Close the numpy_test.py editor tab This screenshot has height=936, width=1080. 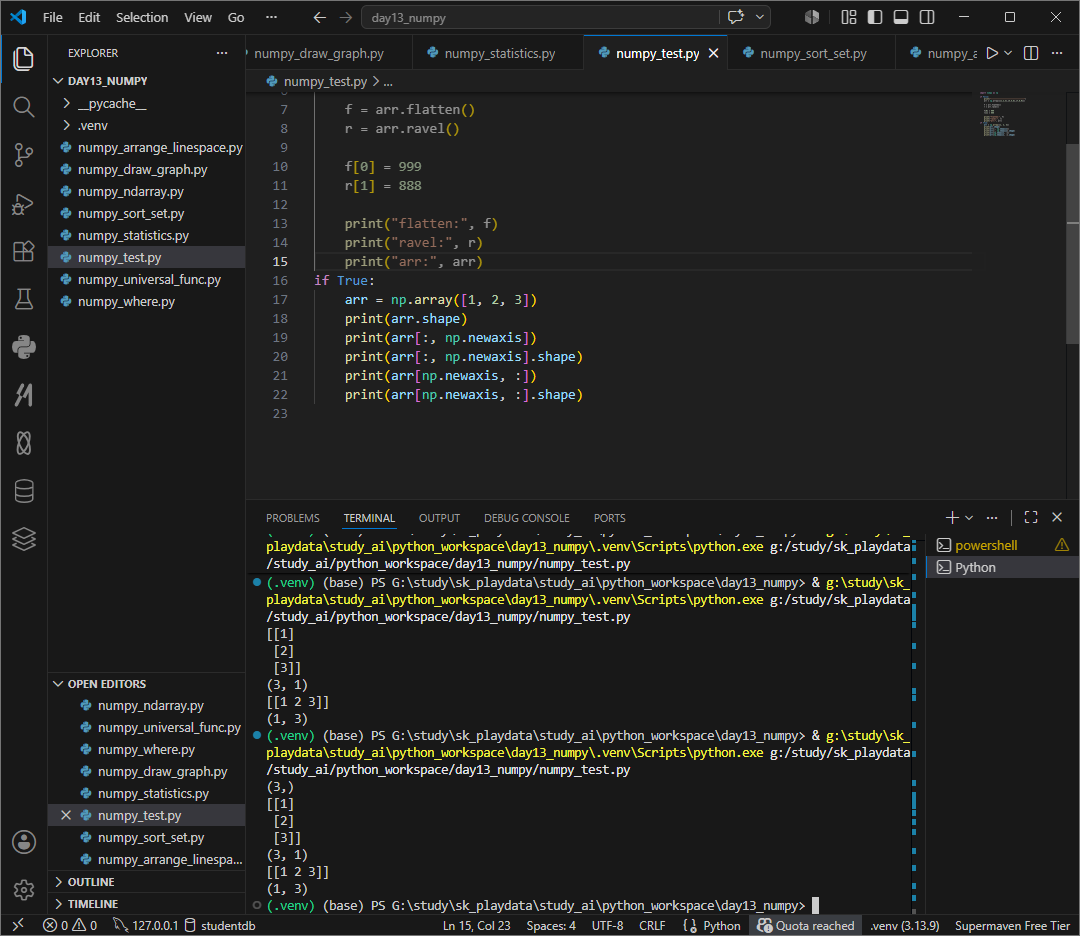[x=714, y=53]
